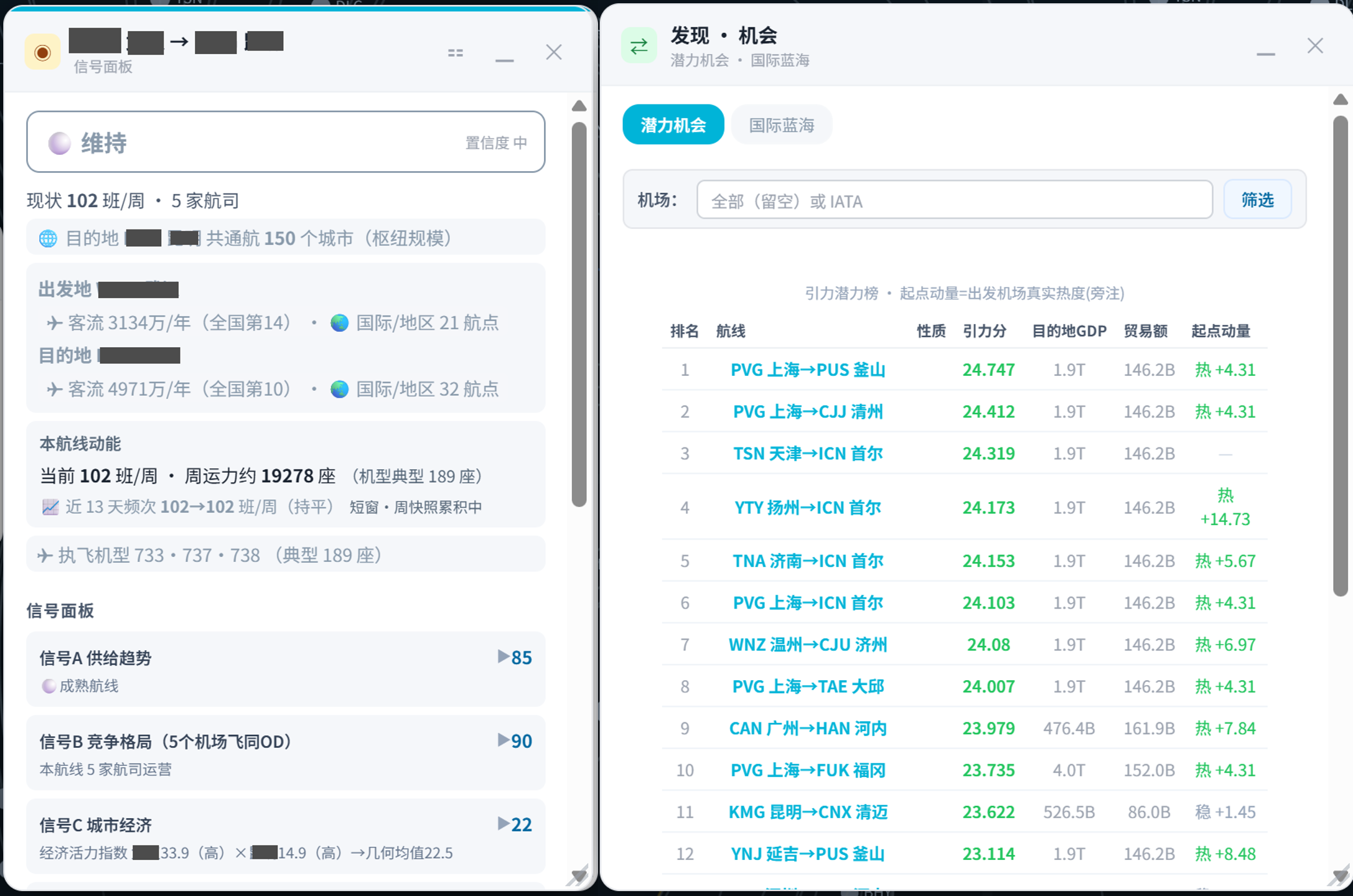The height and width of the screenshot is (896, 1353).
Task: Click the 发现·机会 vertical scrollbar thumb
Action: [x=1341, y=356]
